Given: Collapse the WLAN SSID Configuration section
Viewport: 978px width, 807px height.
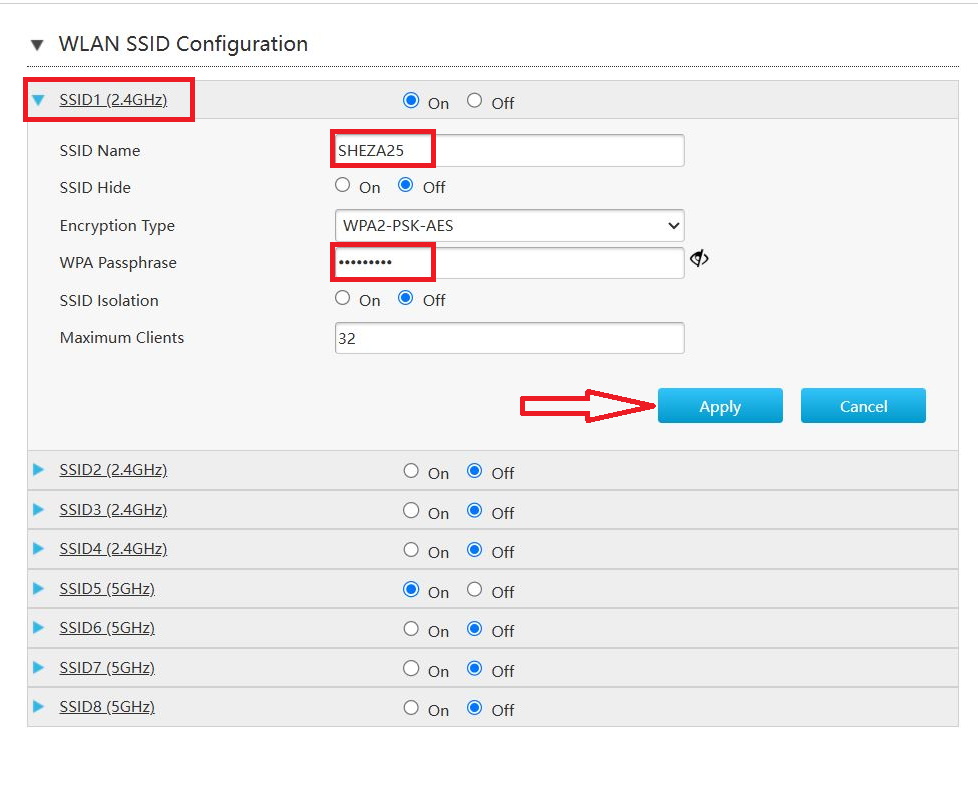Looking at the screenshot, I should pos(36,44).
